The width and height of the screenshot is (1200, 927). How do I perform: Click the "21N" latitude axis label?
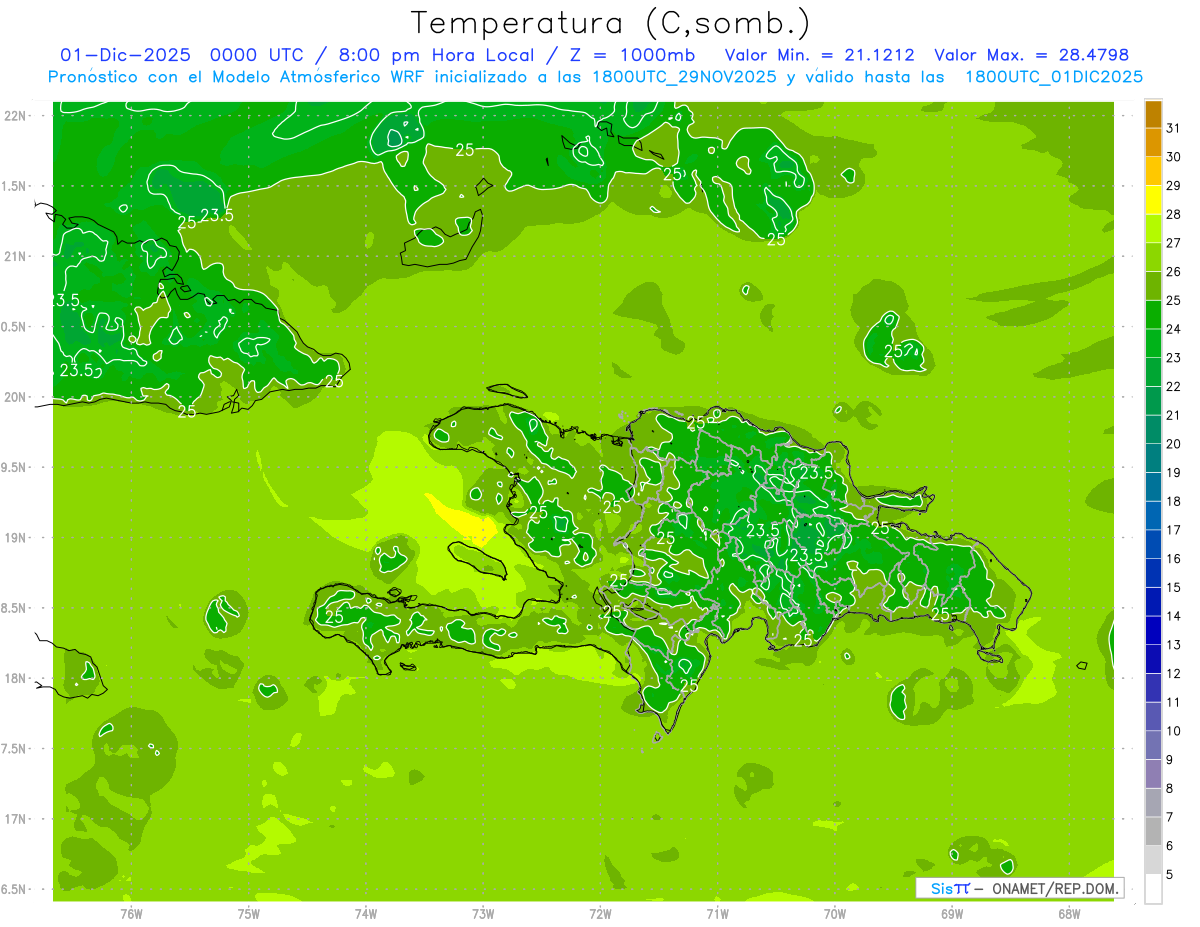click(x=15, y=256)
